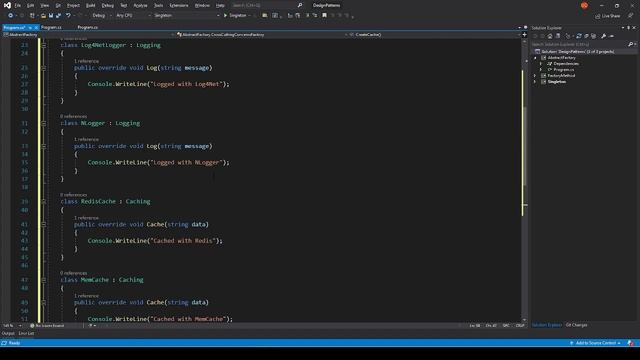Start debugging with Singleton run button
Viewport: 640px width, 360px height.
(x=235, y=16)
